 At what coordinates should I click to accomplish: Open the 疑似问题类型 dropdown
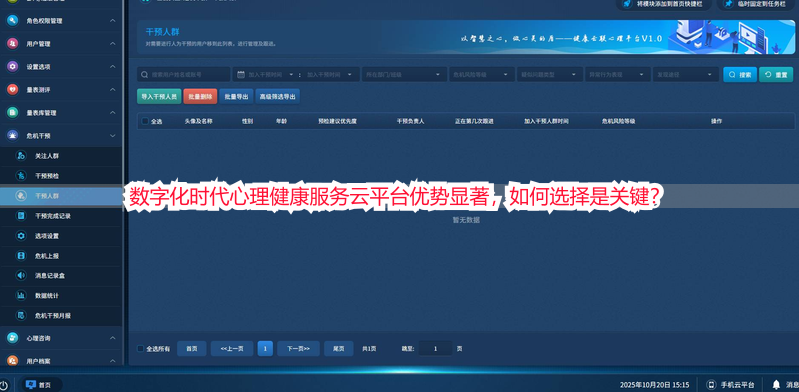click(x=550, y=74)
